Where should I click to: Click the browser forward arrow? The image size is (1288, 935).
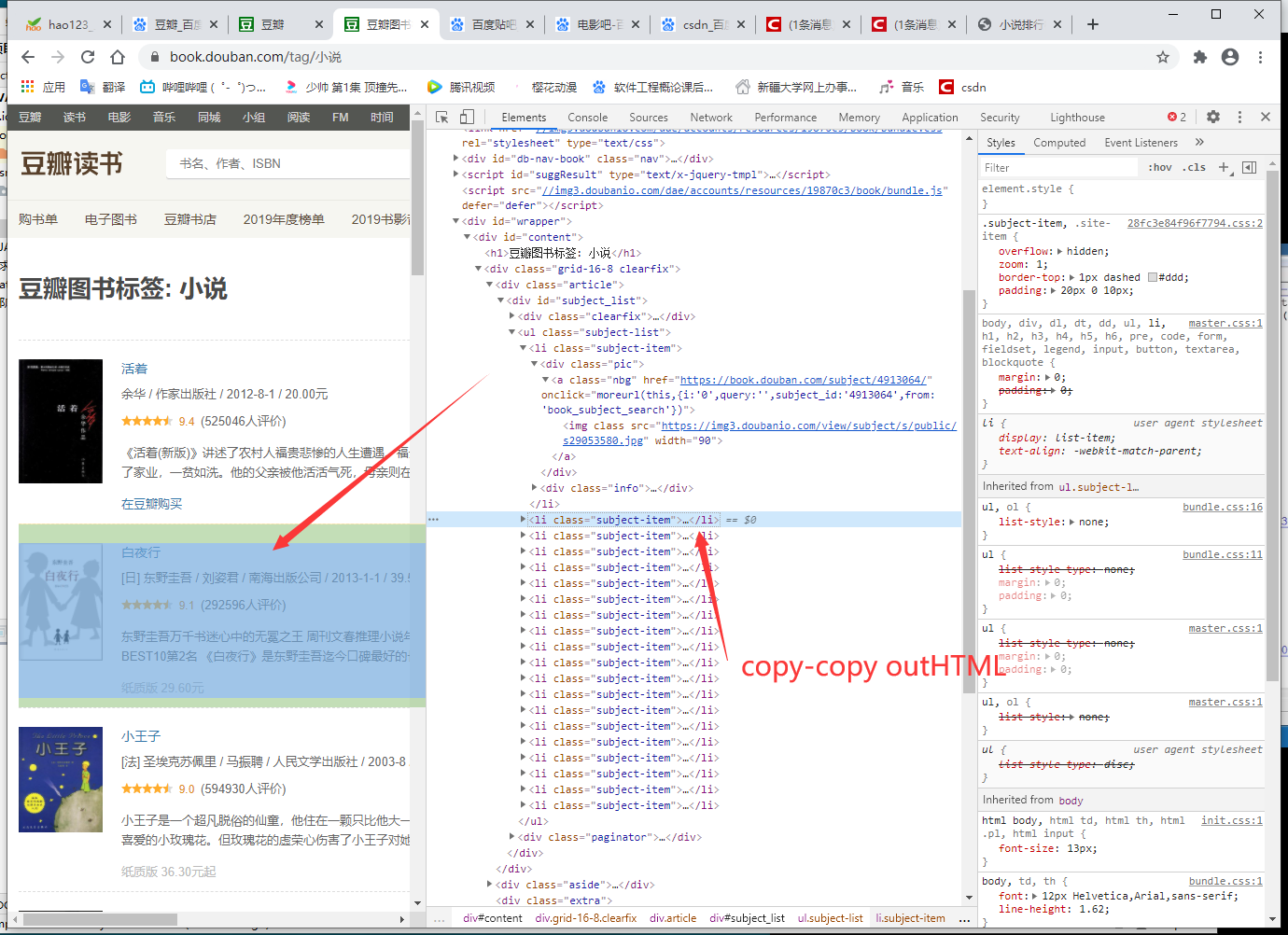tap(58, 57)
